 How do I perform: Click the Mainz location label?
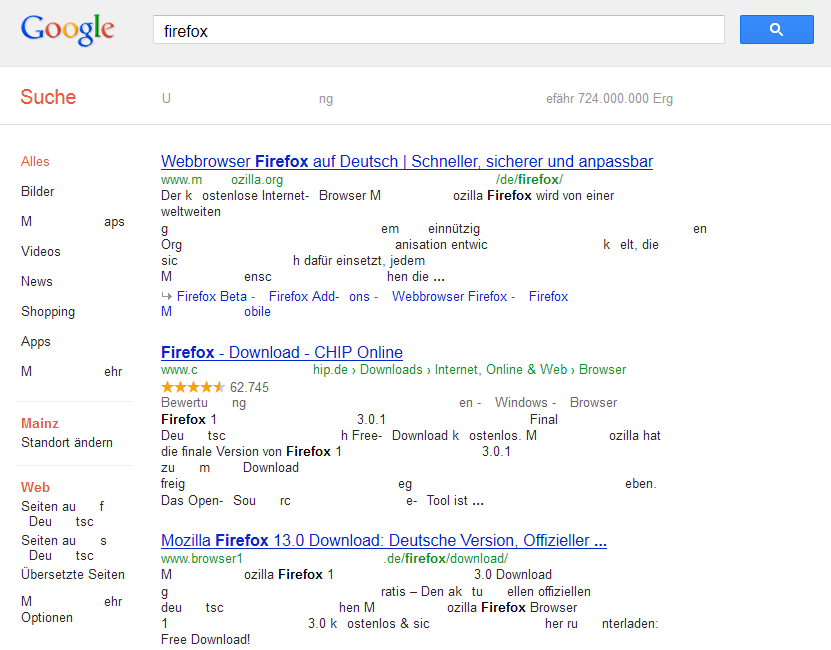click(x=40, y=423)
